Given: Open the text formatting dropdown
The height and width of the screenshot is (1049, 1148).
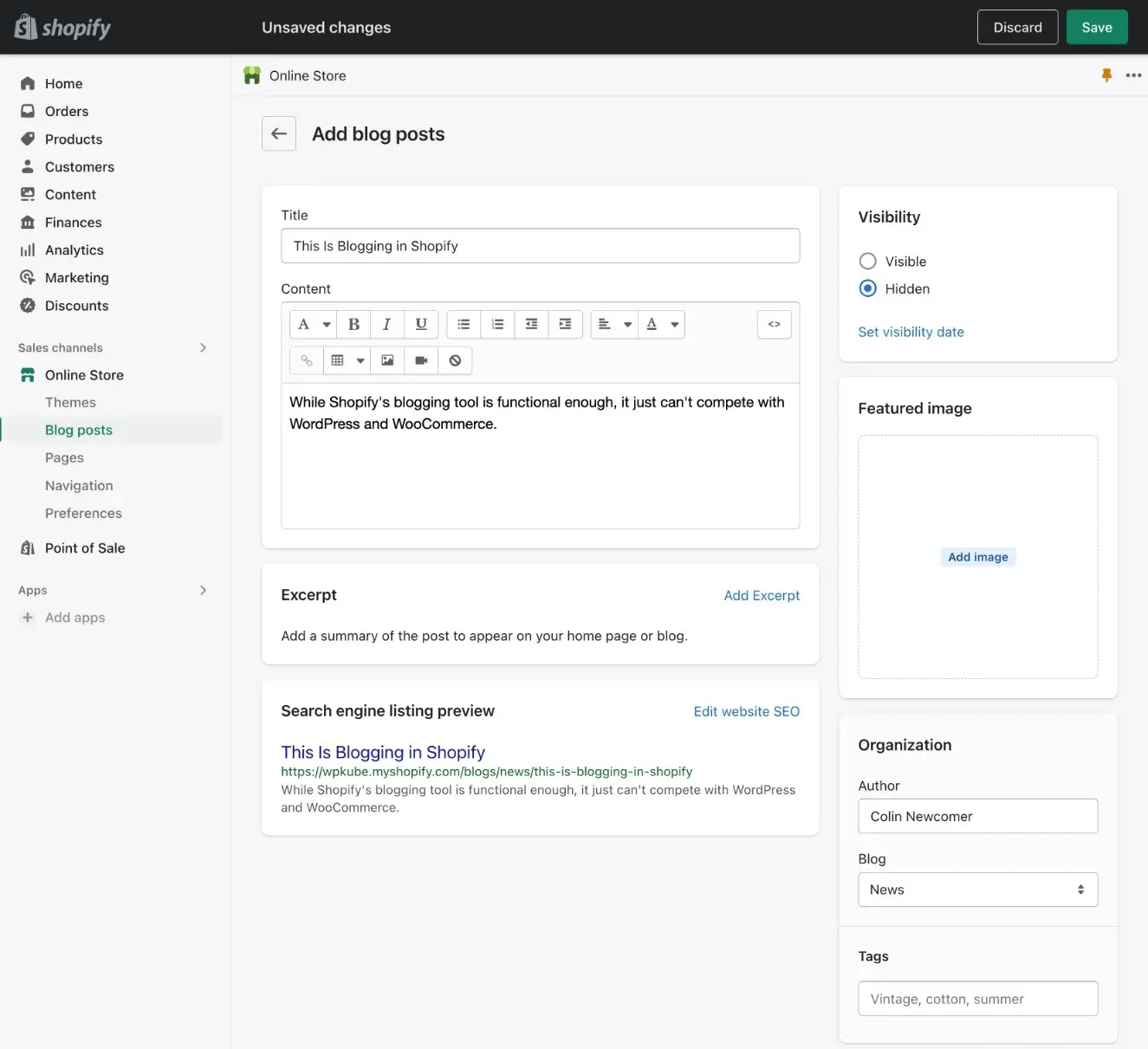Looking at the screenshot, I should click(x=314, y=324).
